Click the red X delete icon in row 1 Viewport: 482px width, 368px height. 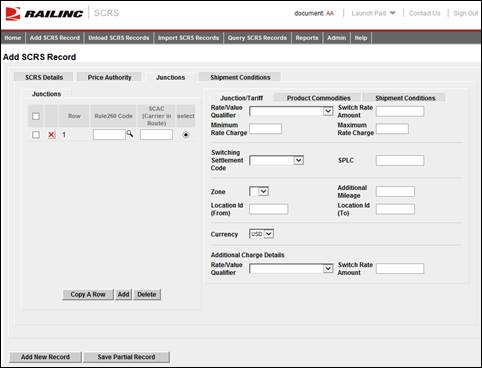[x=52, y=135]
